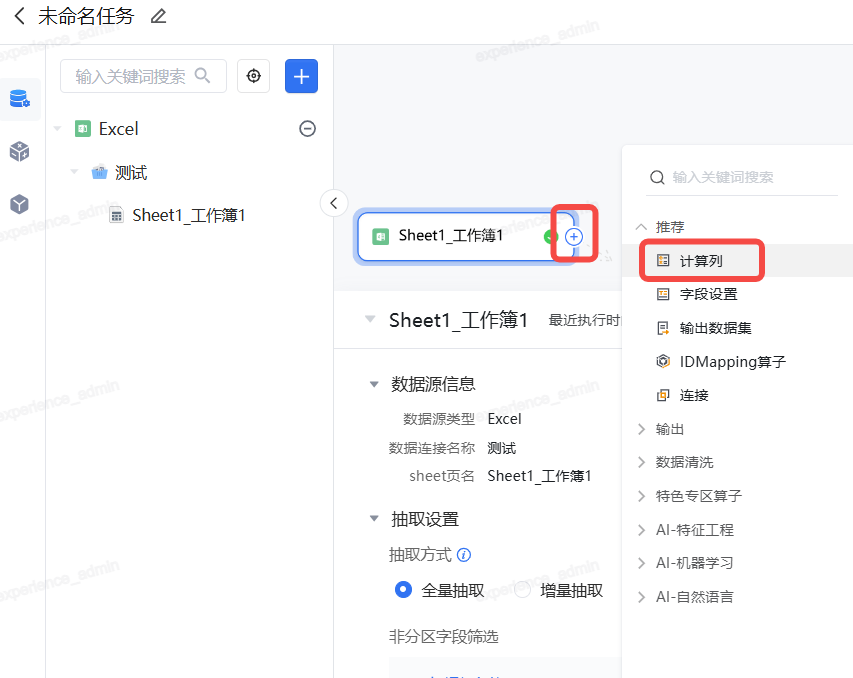
Task: Click the back arrow beside 未命名任务
Action: (x=19, y=16)
